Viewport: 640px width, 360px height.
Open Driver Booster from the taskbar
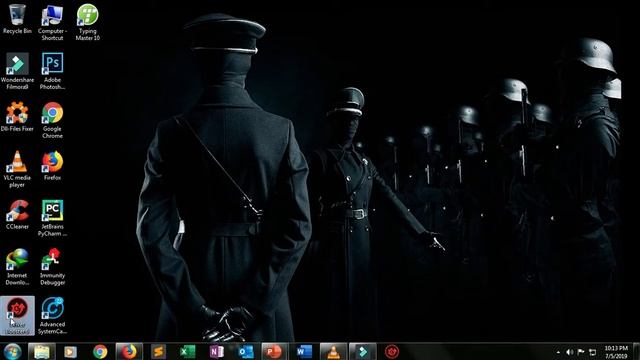tap(392, 351)
